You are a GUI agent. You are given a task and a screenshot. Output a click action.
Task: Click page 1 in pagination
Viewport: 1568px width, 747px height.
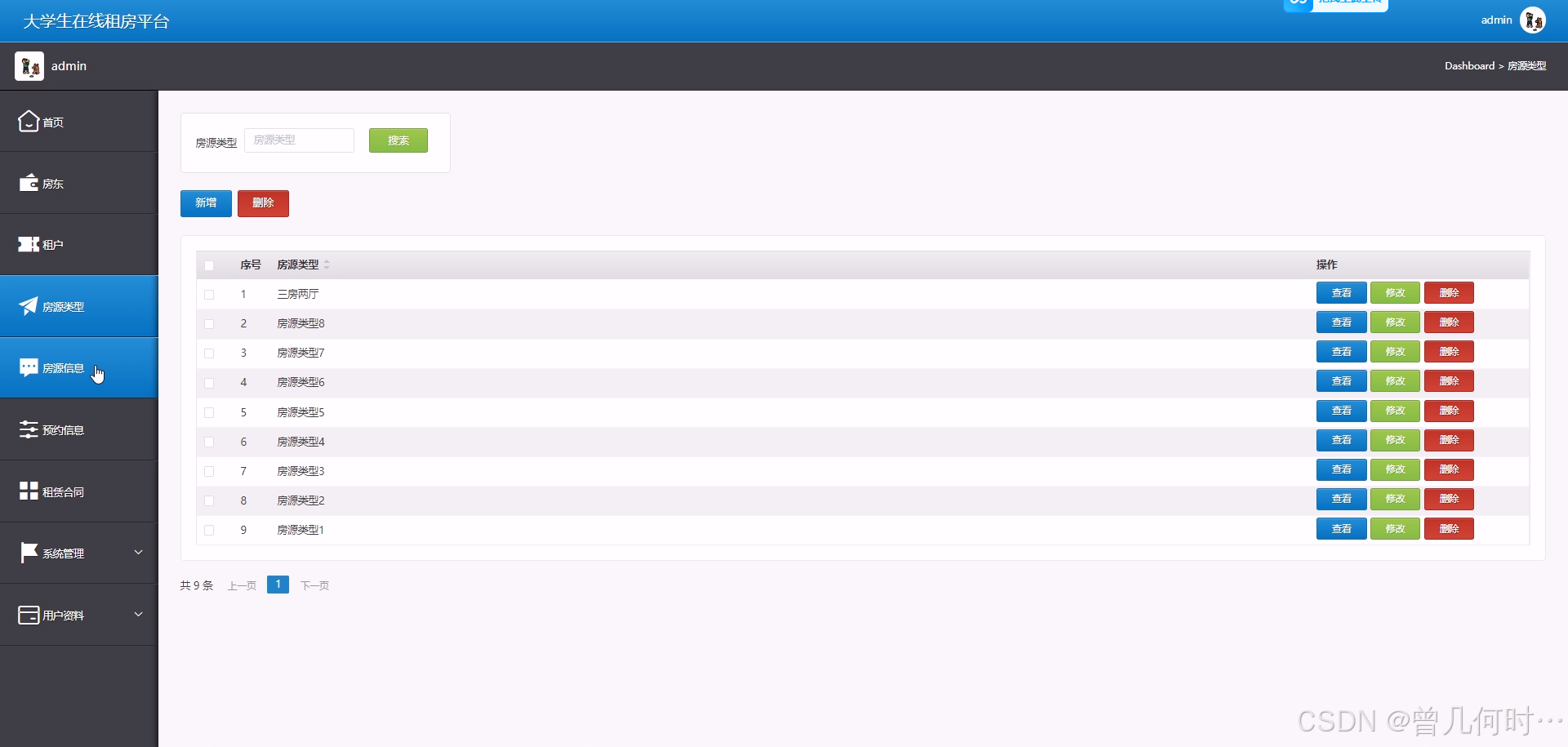coord(278,585)
